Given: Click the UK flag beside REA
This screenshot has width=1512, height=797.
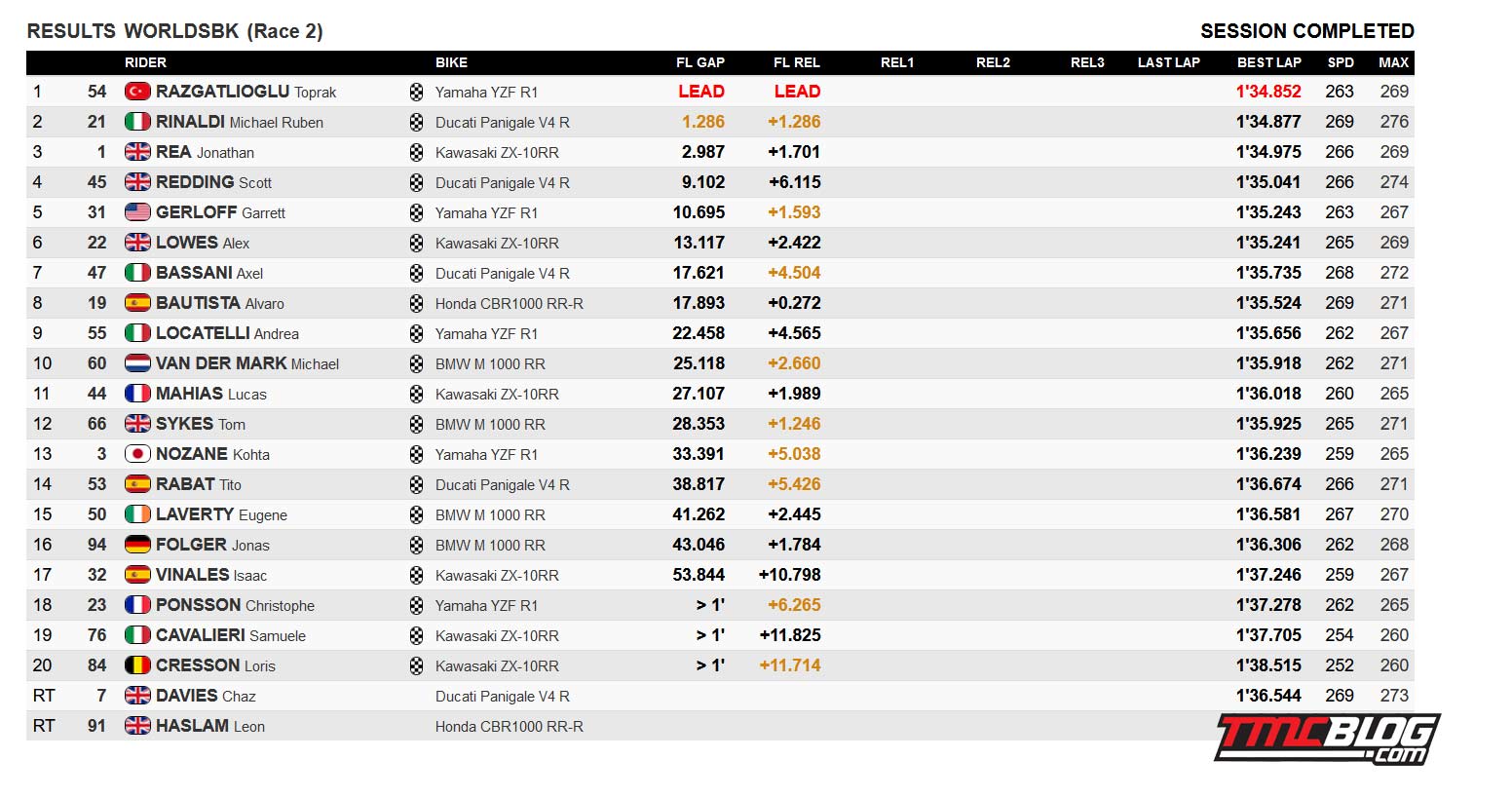Looking at the screenshot, I should point(137,152).
